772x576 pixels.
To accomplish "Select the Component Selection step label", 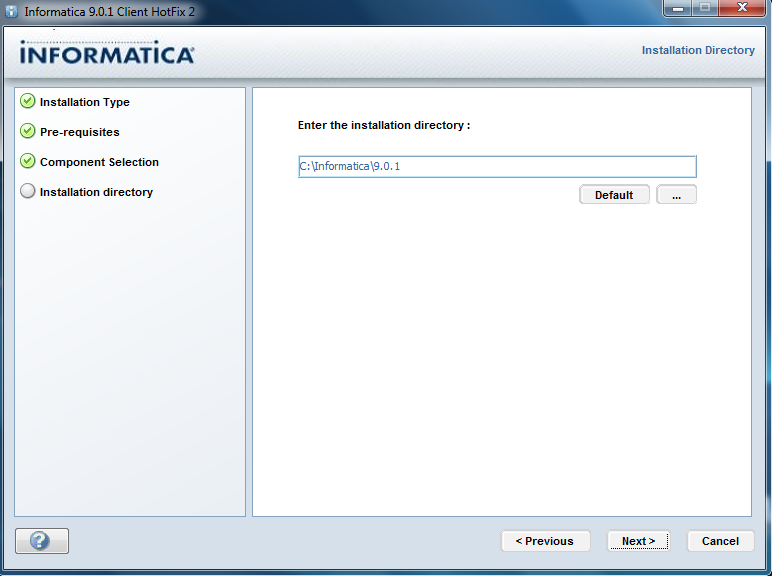I will coord(99,162).
